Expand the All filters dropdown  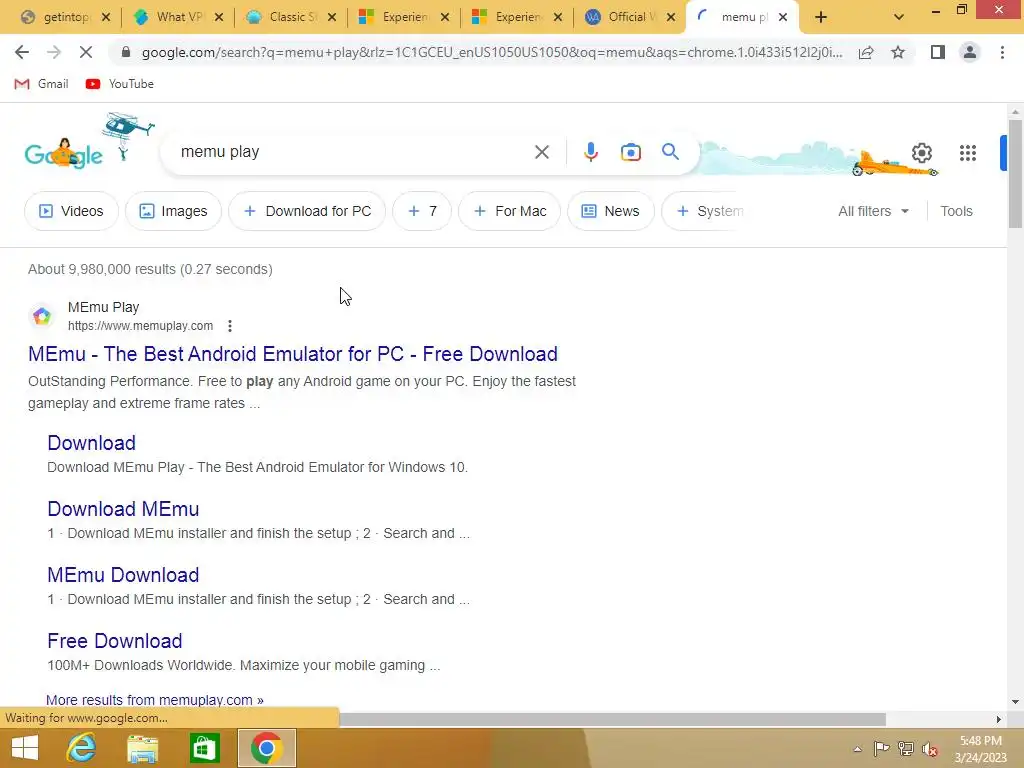click(873, 211)
